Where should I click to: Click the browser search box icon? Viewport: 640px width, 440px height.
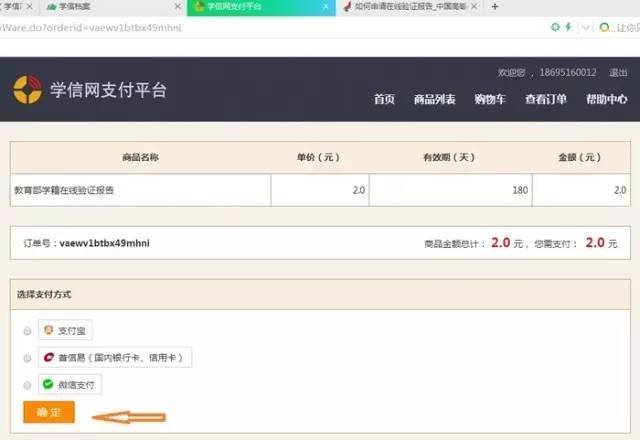click(604, 27)
